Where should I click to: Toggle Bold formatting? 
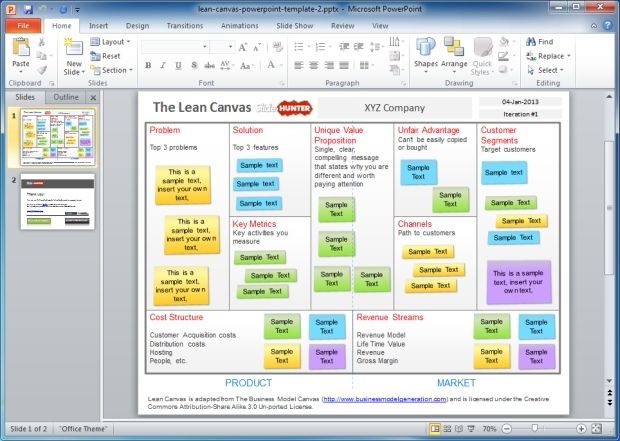148,65
